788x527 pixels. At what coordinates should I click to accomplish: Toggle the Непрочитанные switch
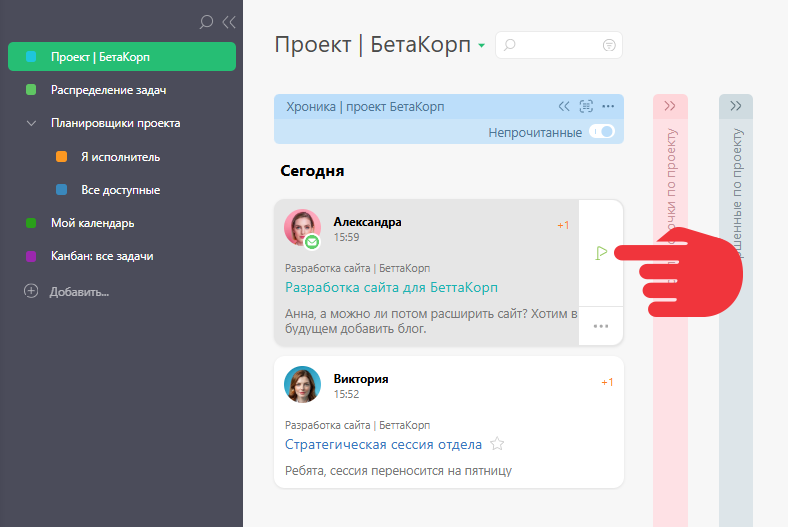[x=602, y=132]
